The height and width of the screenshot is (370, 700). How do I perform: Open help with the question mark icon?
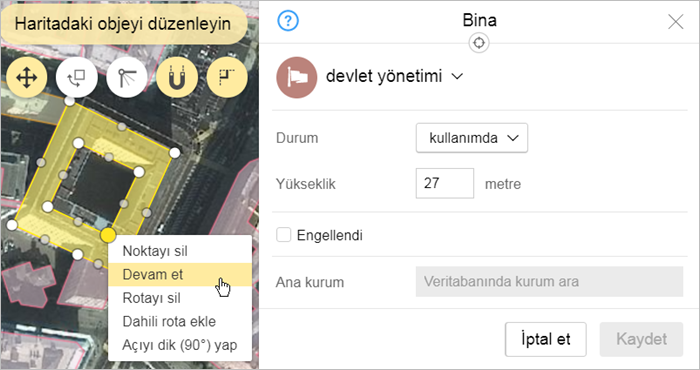tap(288, 21)
